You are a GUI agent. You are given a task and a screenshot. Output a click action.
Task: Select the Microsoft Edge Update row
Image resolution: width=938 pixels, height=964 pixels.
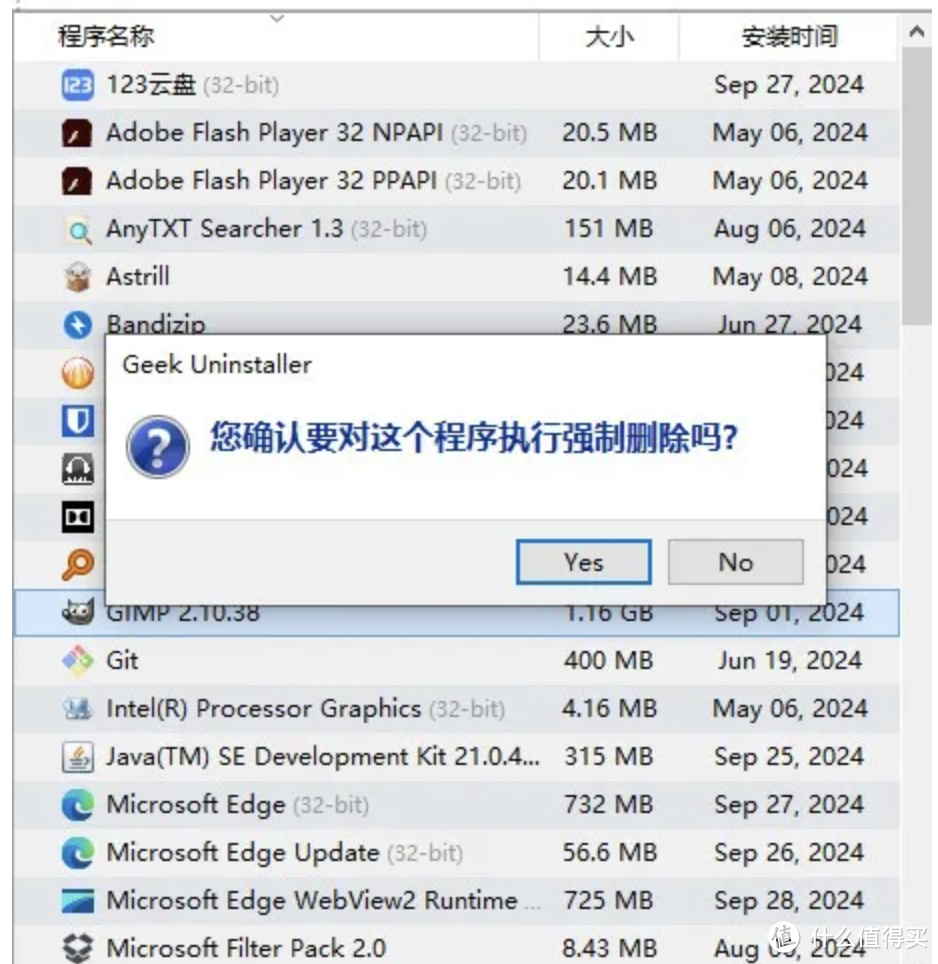pos(456,853)
